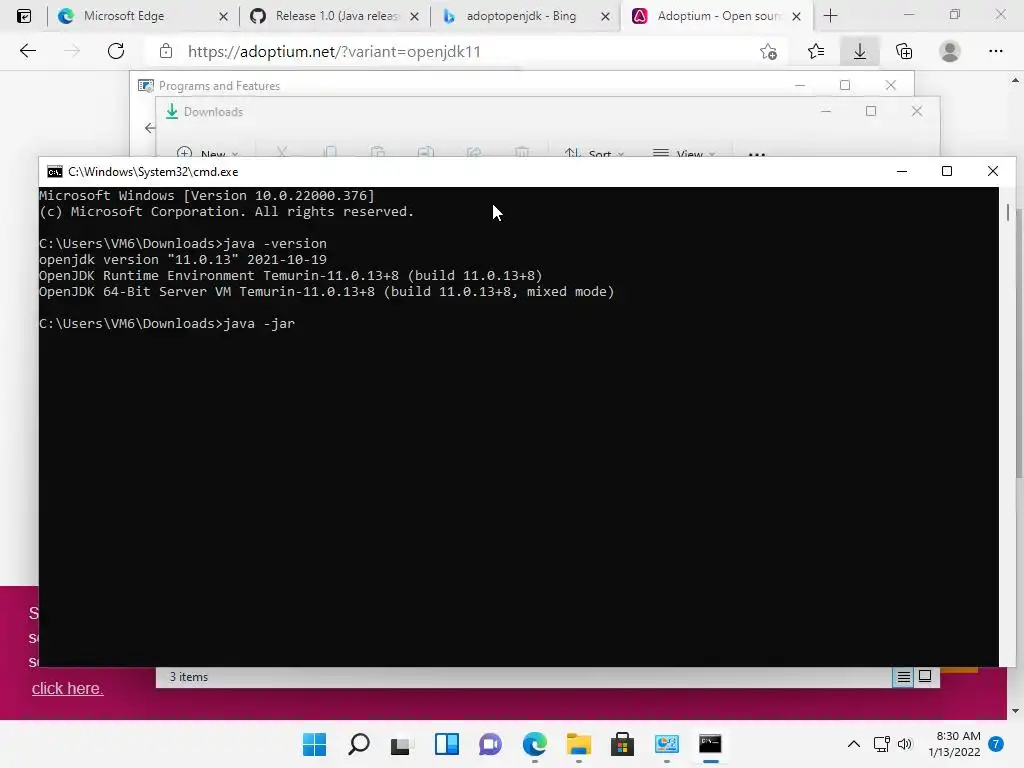Open Microsoft Edge from taskbar

(x=534, y=744)
